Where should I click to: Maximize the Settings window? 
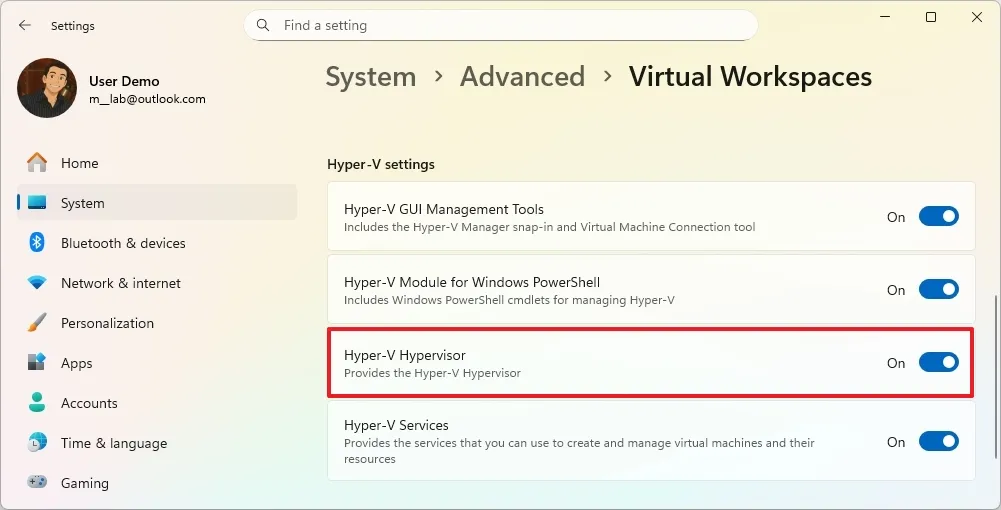(x=931, y=17)
